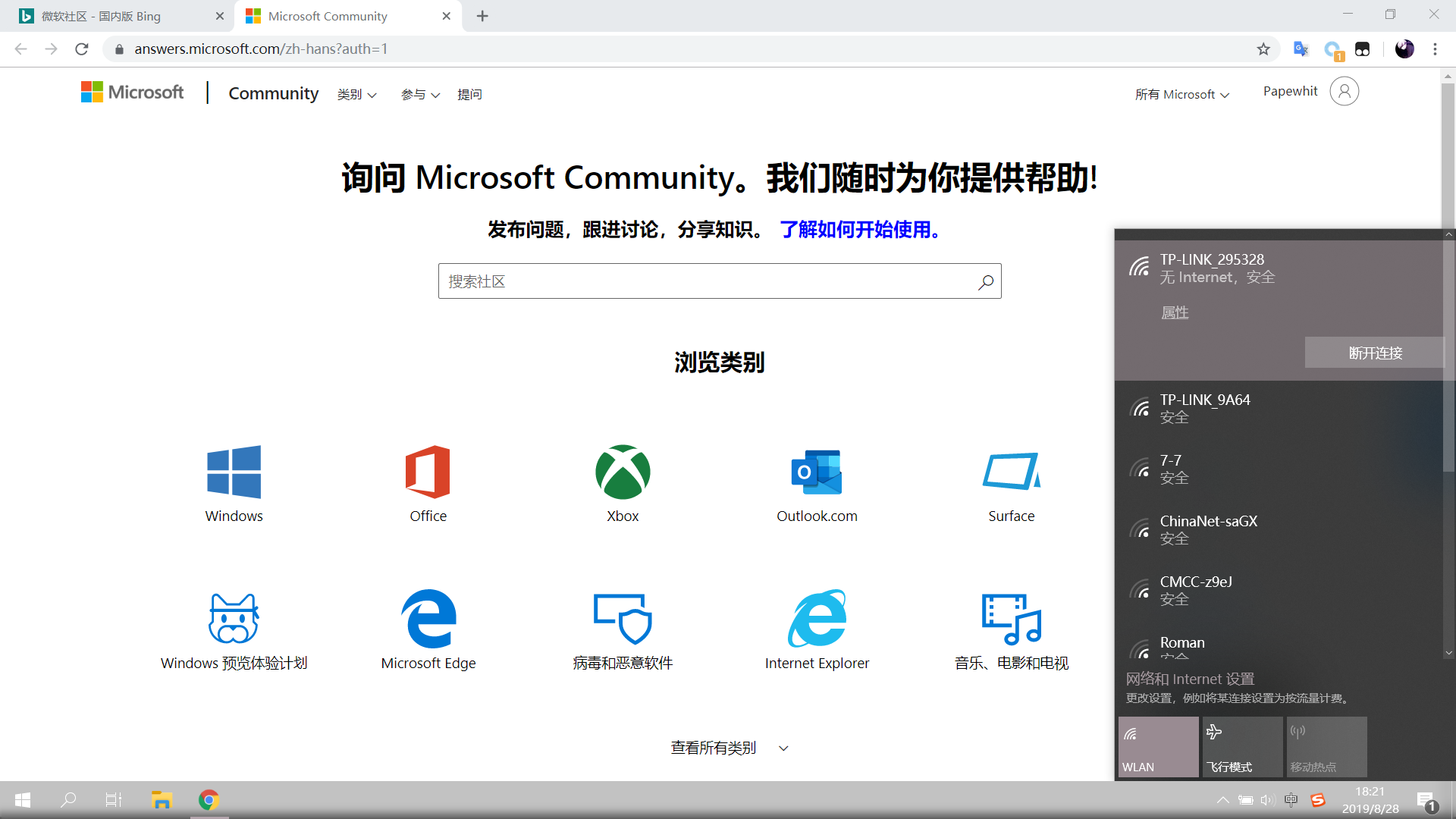Click the battery tray icon

point(1245,800)
